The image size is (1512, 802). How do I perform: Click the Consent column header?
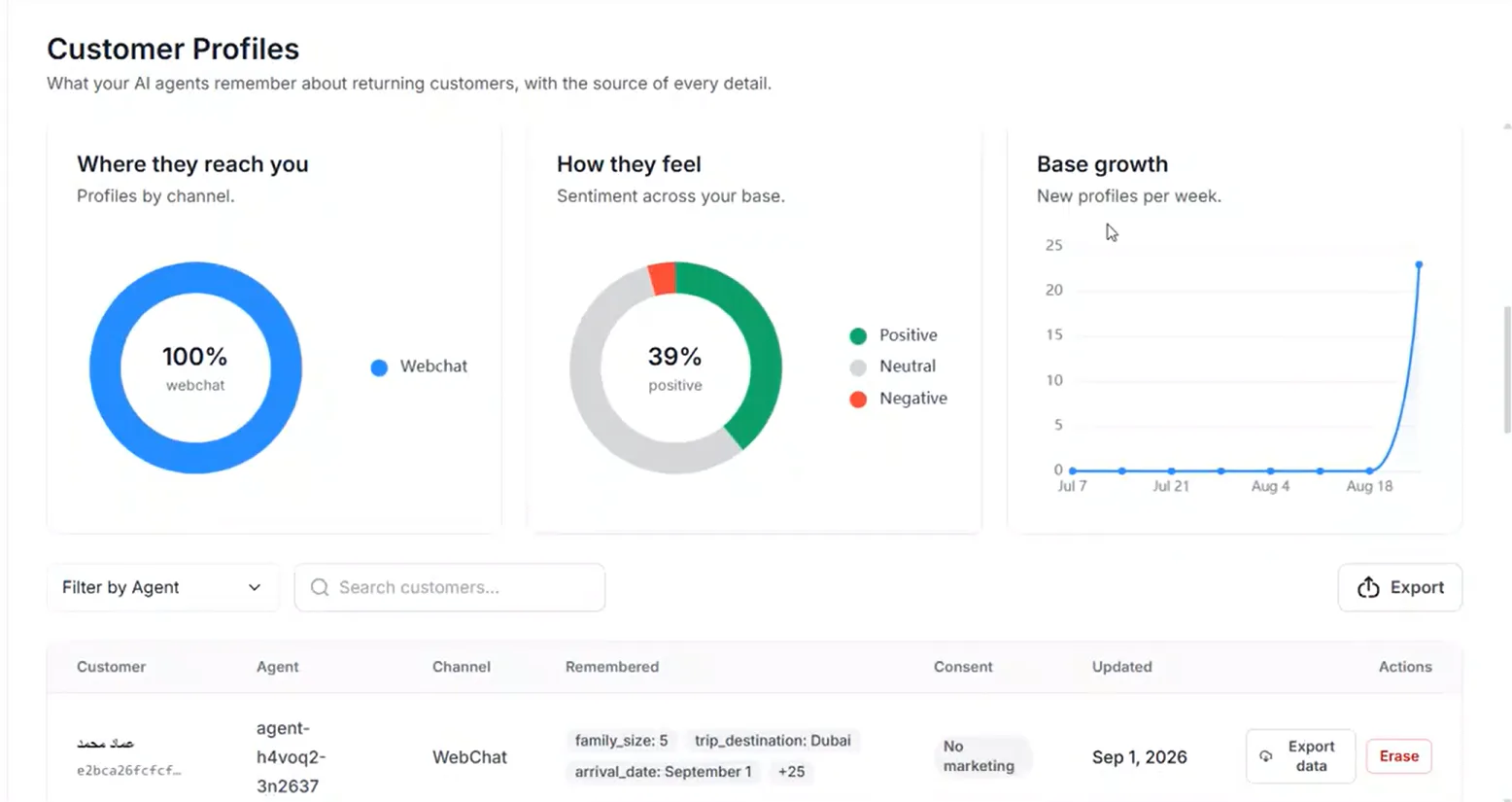[963, 667]
